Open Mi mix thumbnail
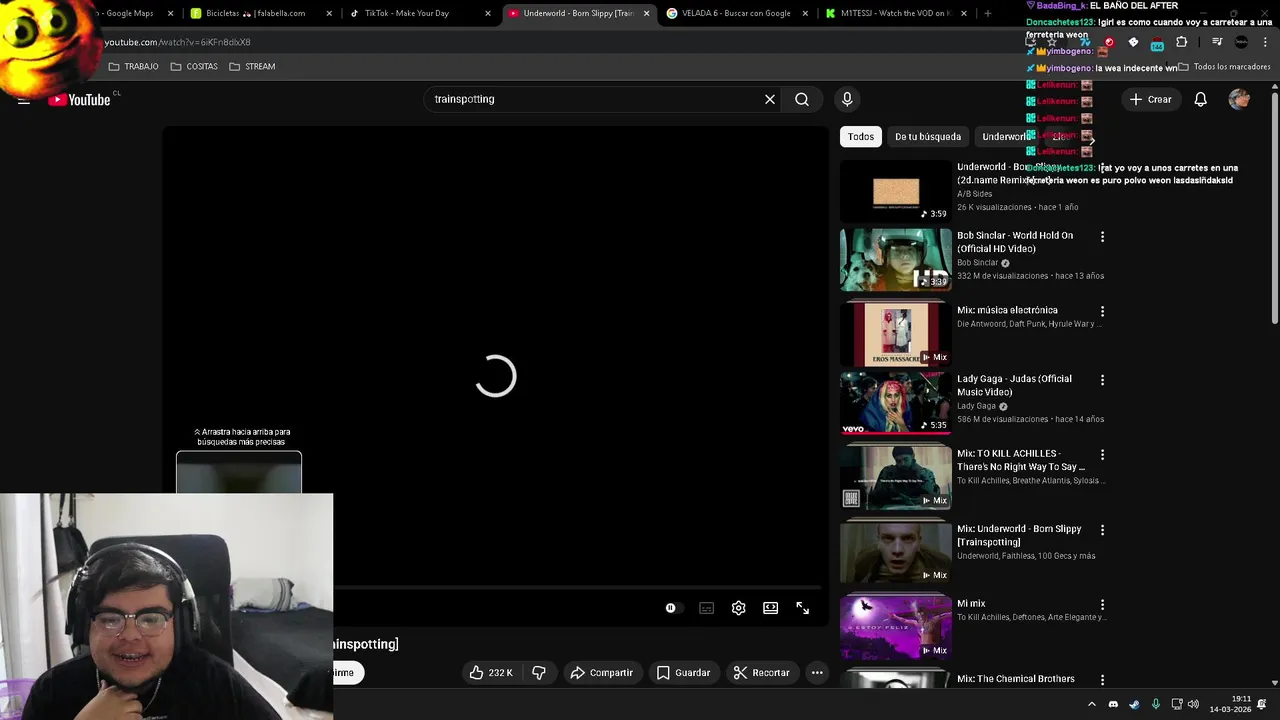 [896, 628]
